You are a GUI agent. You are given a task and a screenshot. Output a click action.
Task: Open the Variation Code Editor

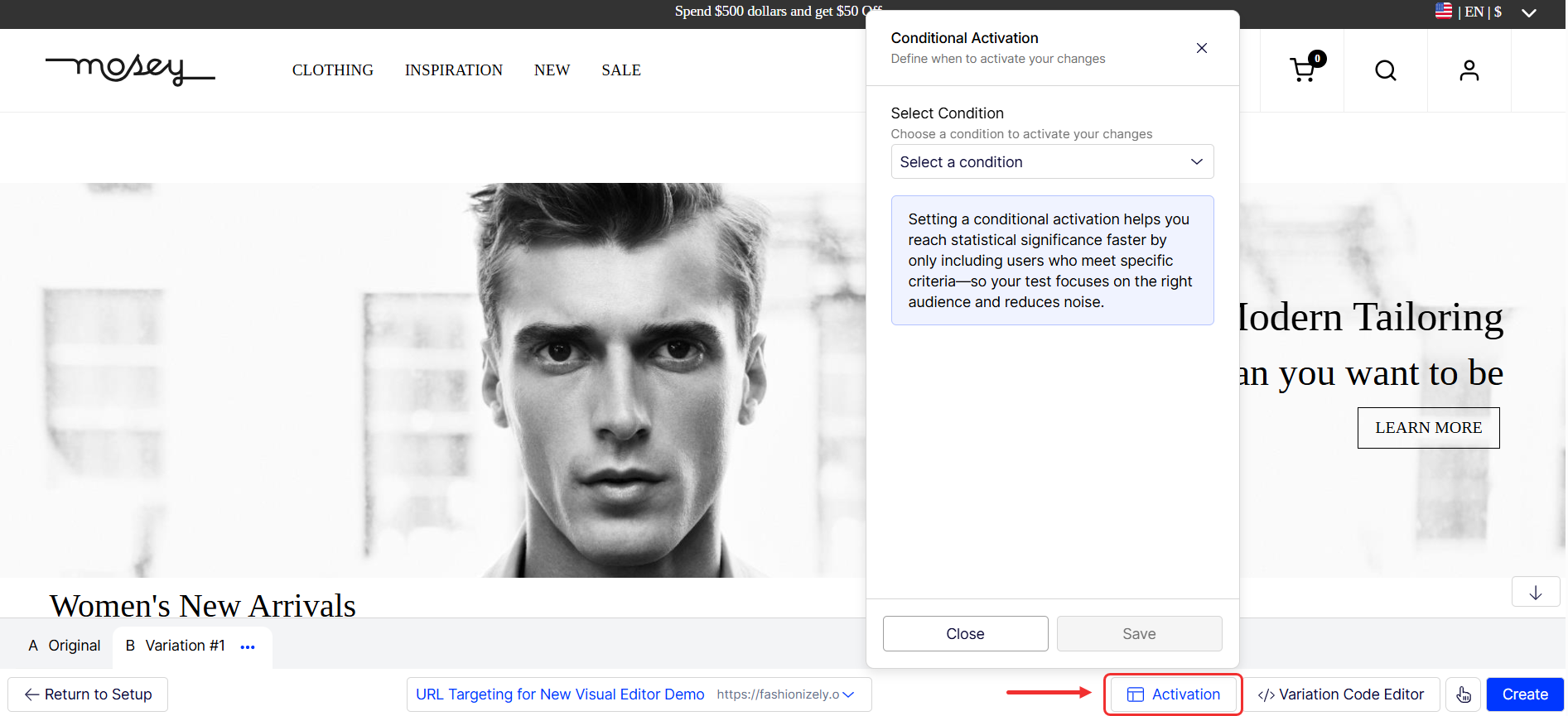(x=1340, y=694)
